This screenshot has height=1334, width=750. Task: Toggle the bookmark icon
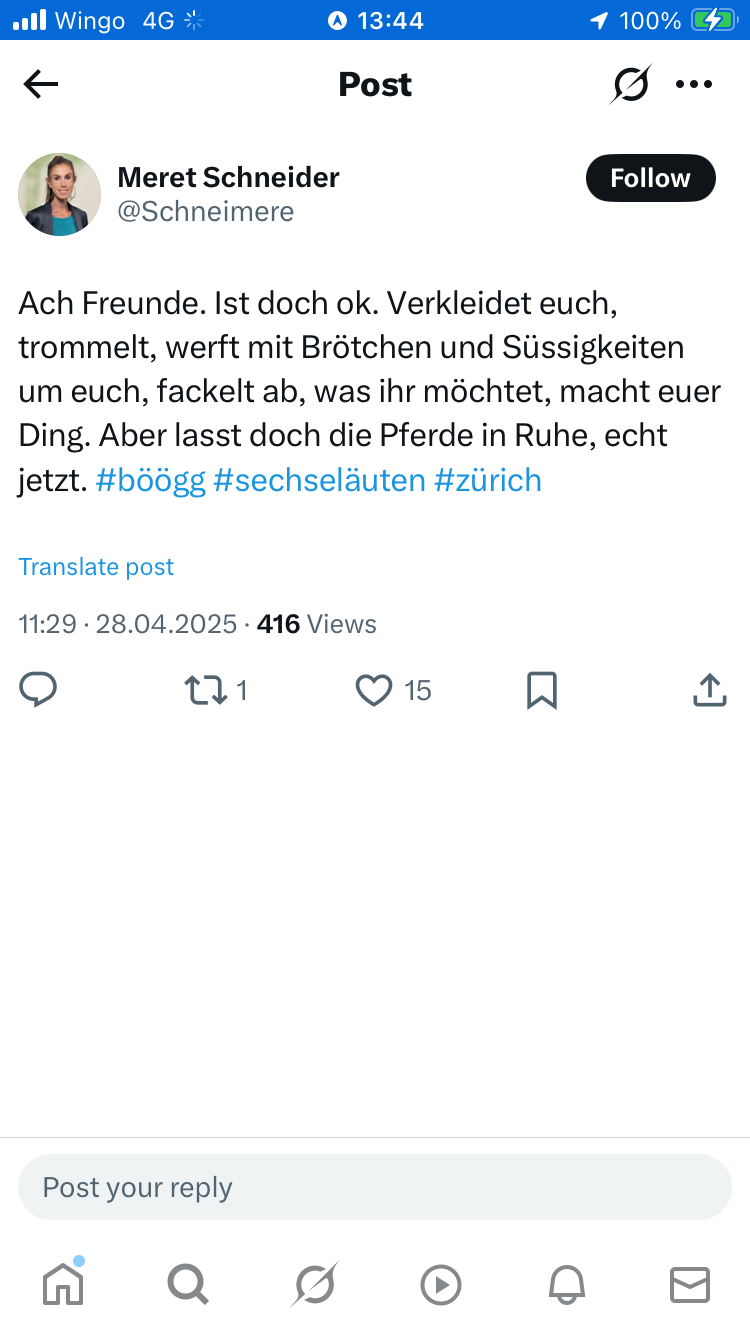(x=541, y=690)
